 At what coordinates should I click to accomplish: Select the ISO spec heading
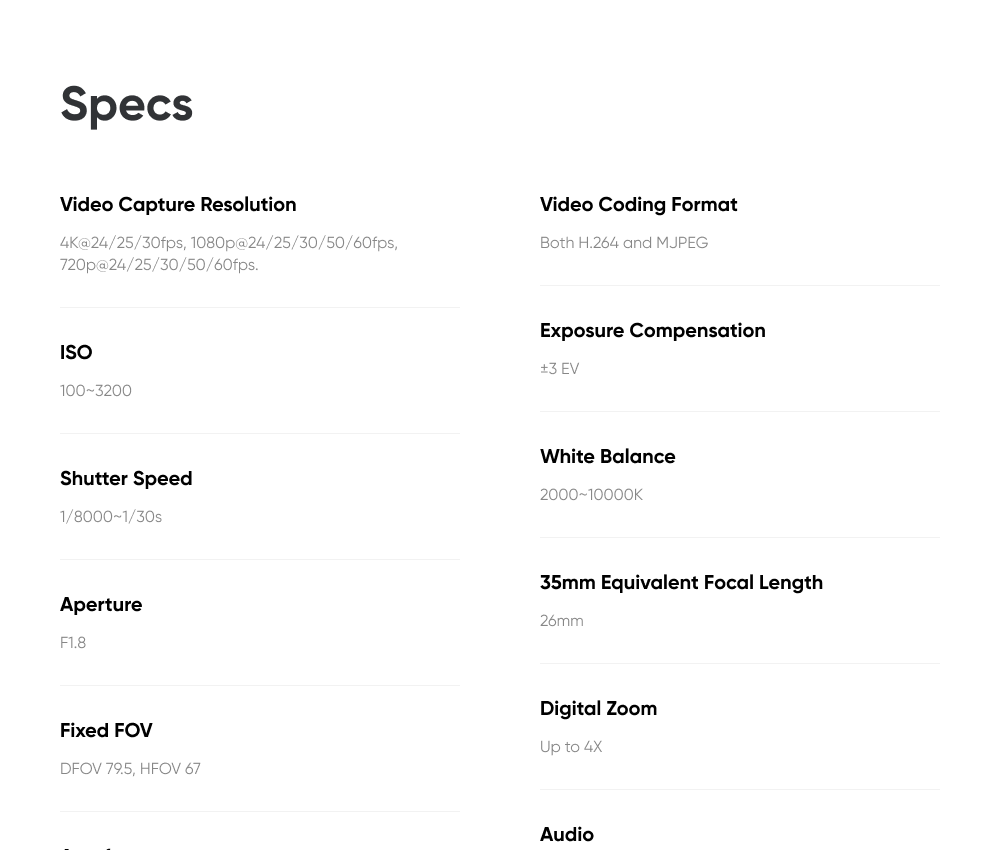pos(76,353)
